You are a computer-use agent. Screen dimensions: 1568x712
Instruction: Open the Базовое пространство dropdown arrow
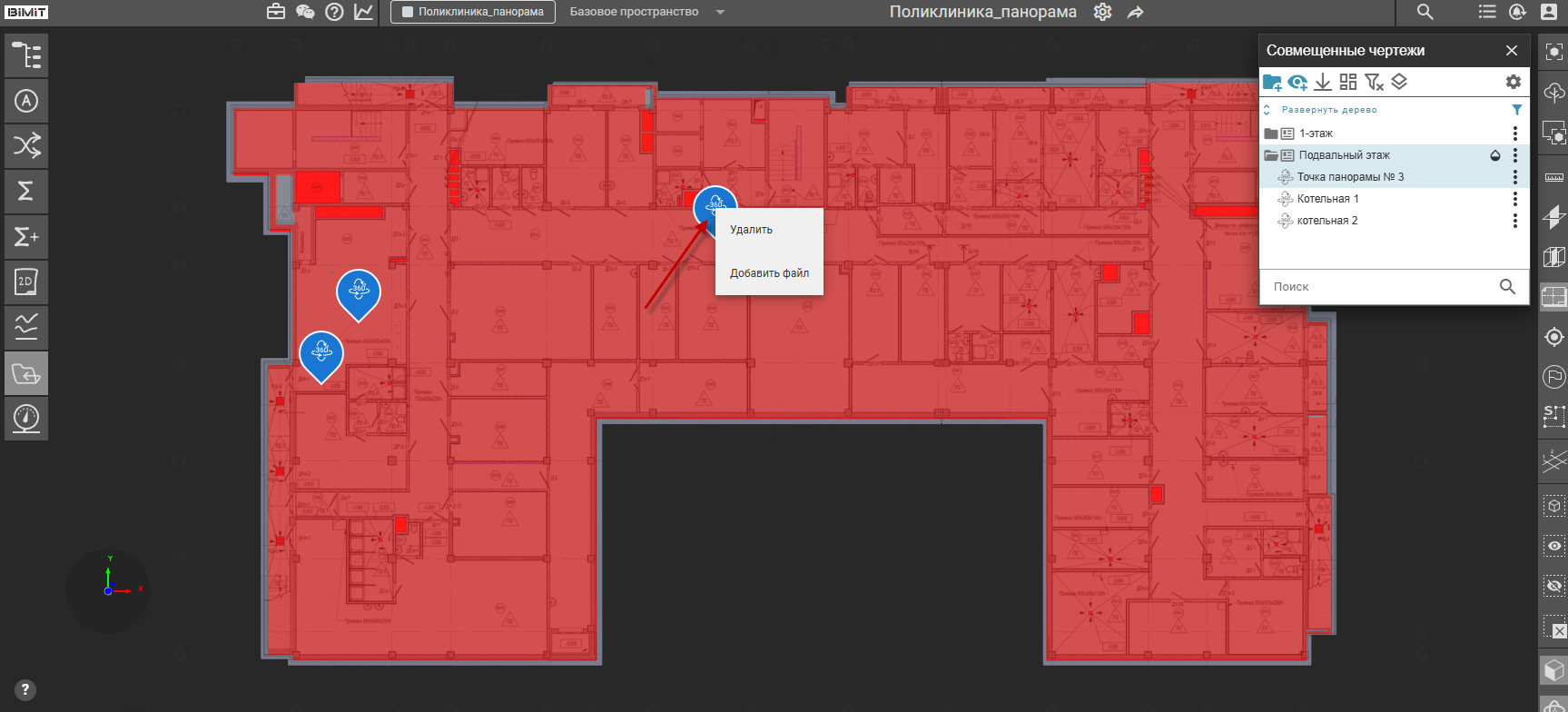tap(720, 13)
